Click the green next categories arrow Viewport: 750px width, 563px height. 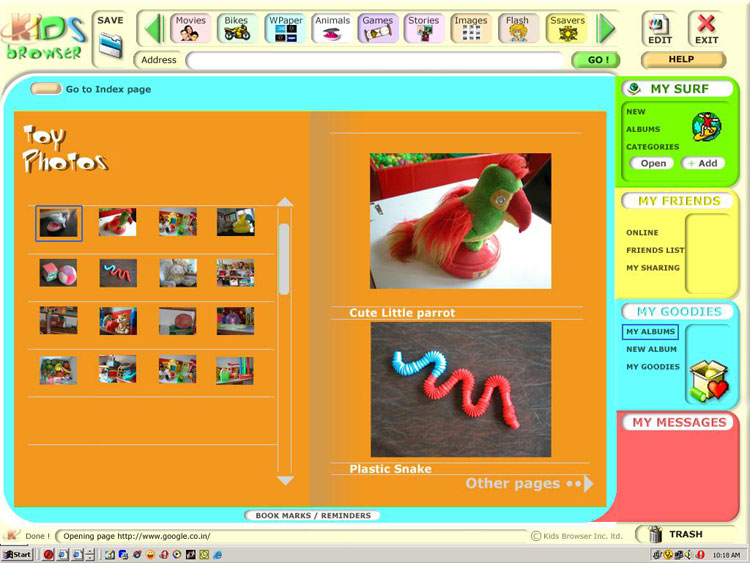(x=607, y=29)
